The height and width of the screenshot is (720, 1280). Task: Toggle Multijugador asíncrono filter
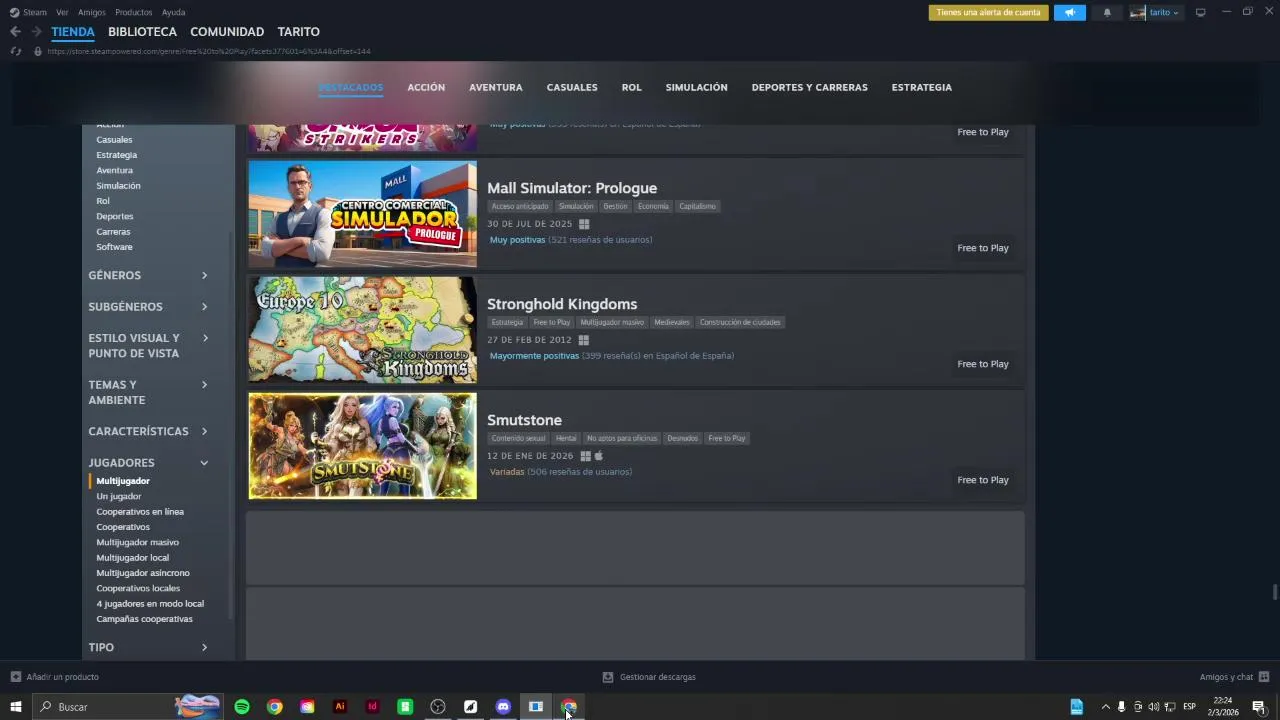pos(143,573)
